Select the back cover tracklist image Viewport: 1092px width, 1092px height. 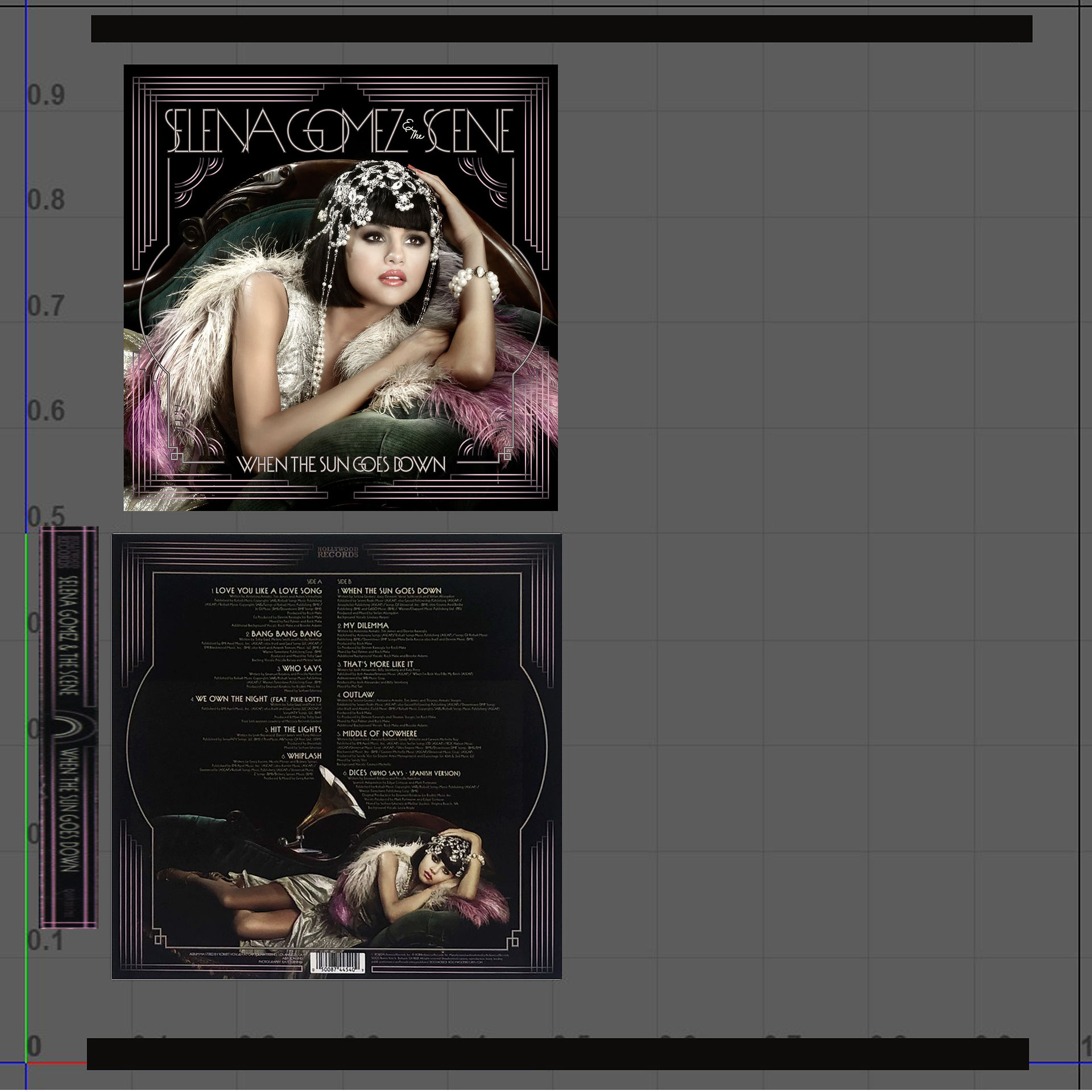pyautogui.click(x=337, y=756)
